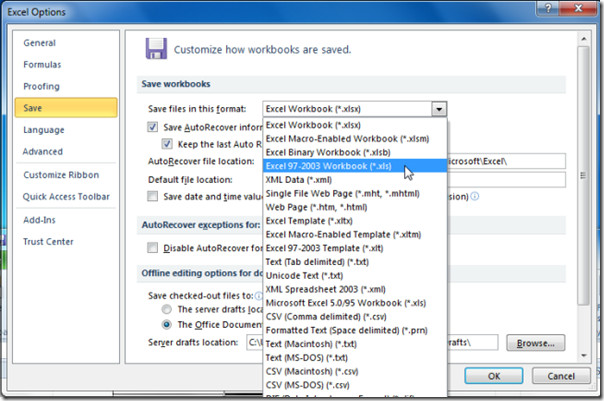This screenshot has height=401, width=604.
Task: Pick Formatted Text (Space delimited) (*.prn)
Action: [x=355, y=330]
